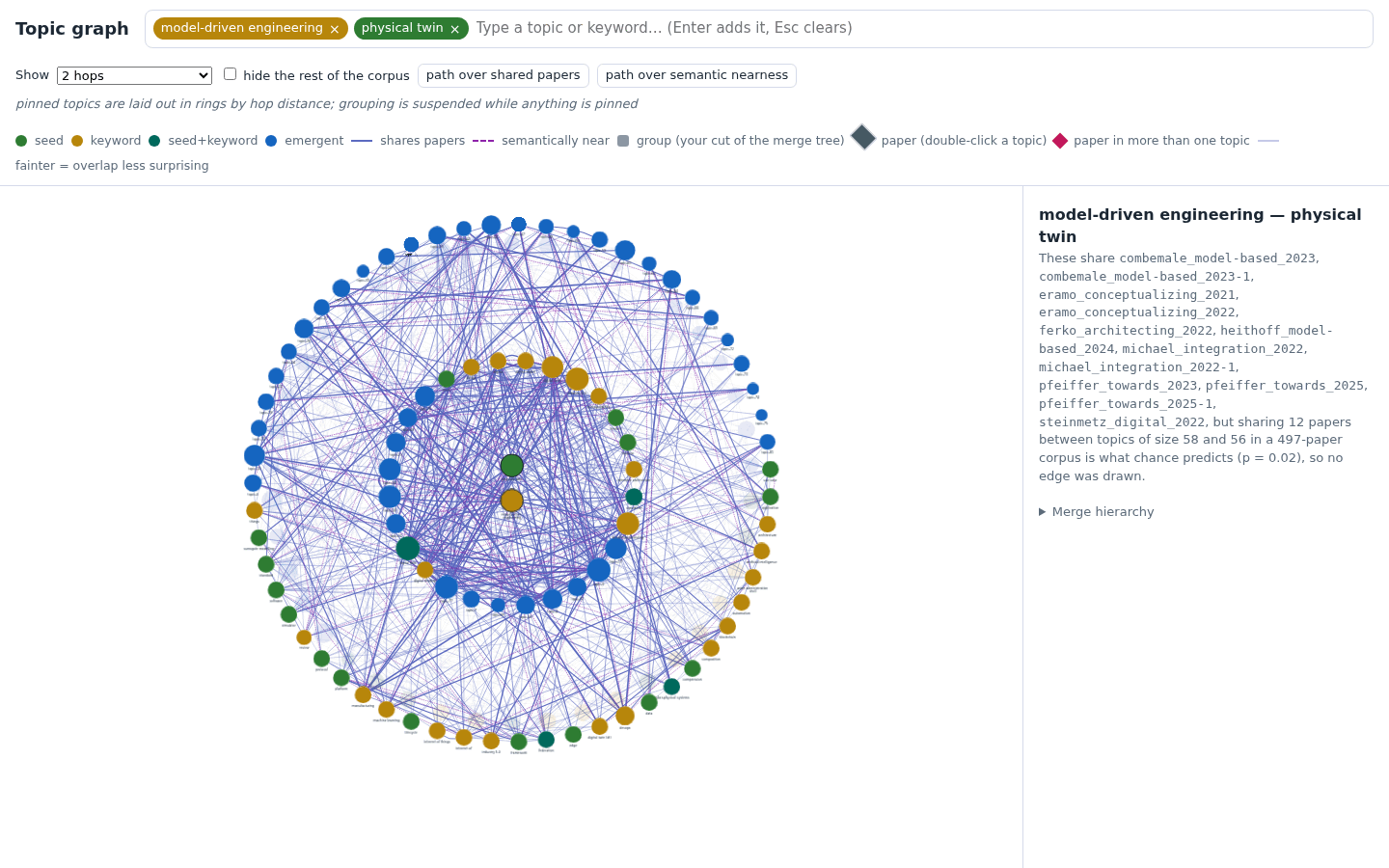Select the lifecycle topic node
1389x868 pixels.
(x=411, y=721)
